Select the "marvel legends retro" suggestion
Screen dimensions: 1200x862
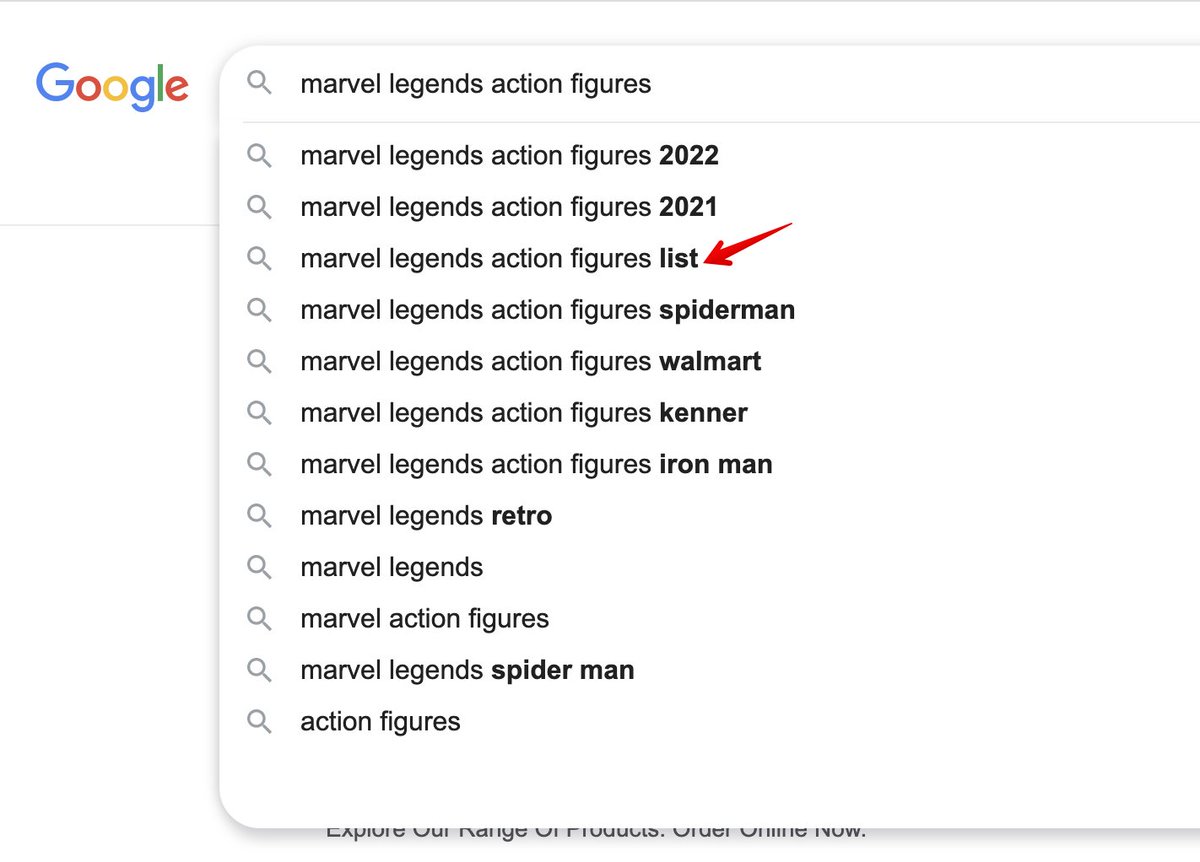(426, 516)
